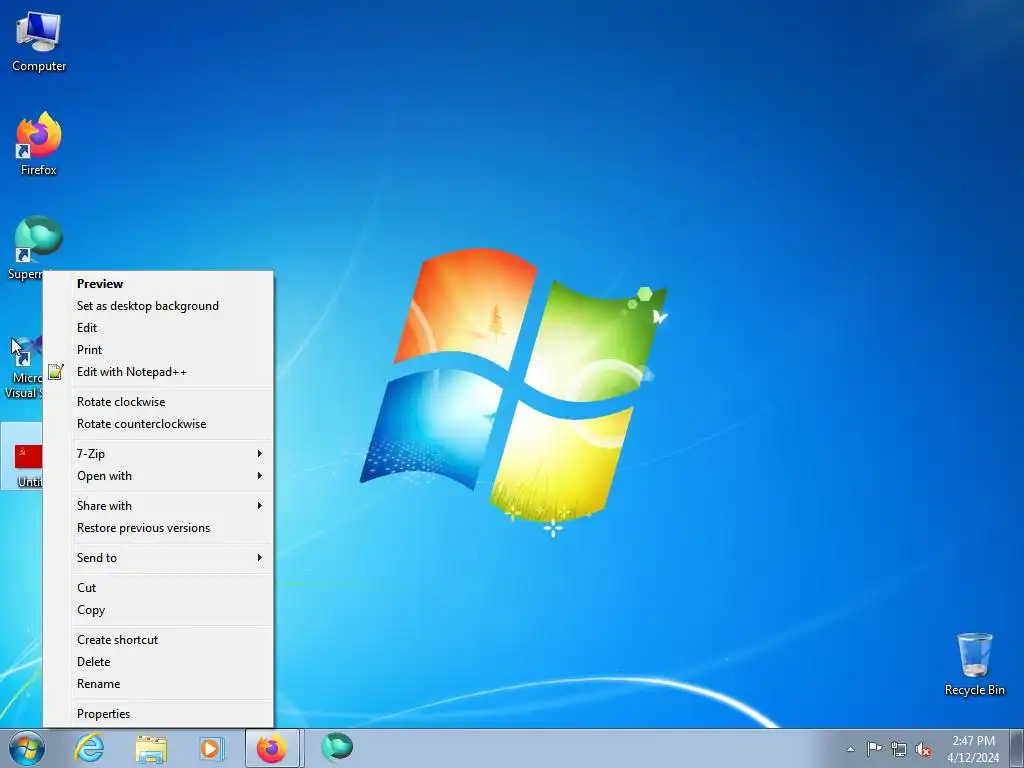Select Print in the context menu
This screenshot has height=768, width=1024.
pos(158,350)
